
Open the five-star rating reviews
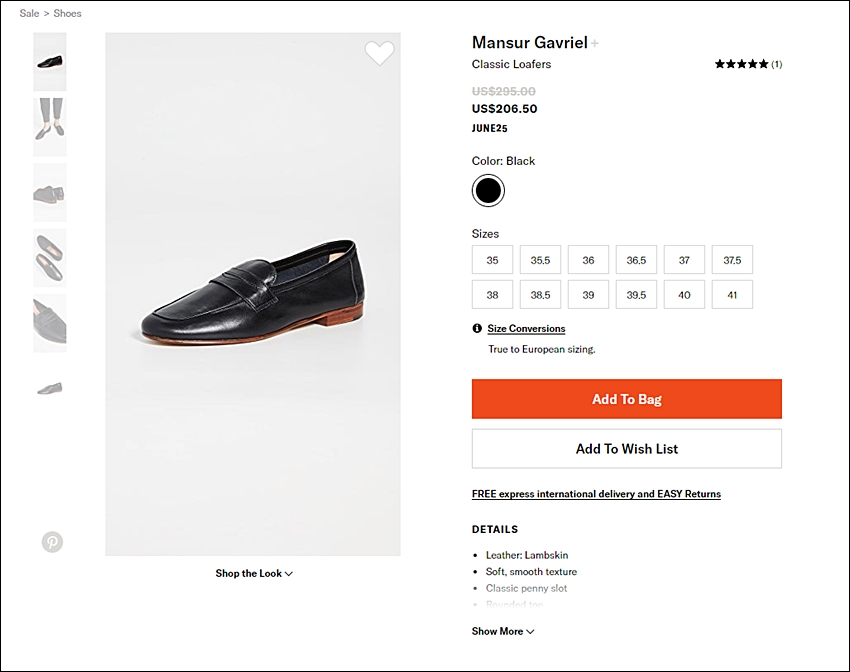(748, 64)
